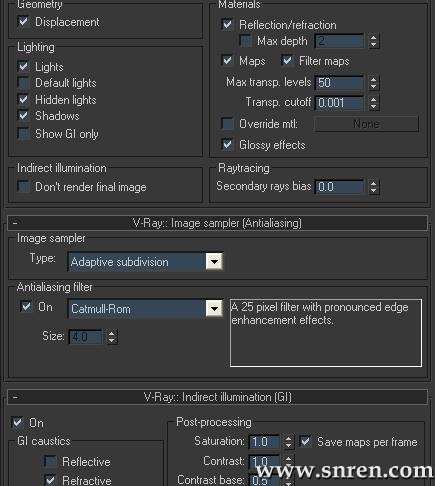Toggle the Displacement checkbox
The width and height of the screenshot is (435, 486).
coord(23,22)
